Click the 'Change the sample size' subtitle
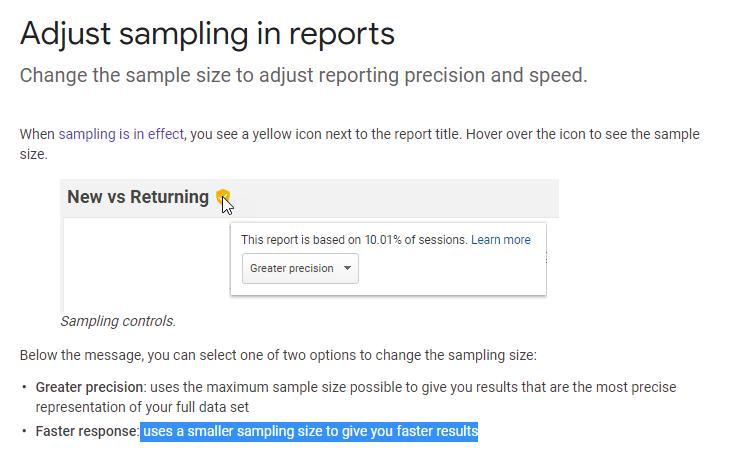Image resolution: width=737 pixels, height=451 pixels. click(304, 76)
